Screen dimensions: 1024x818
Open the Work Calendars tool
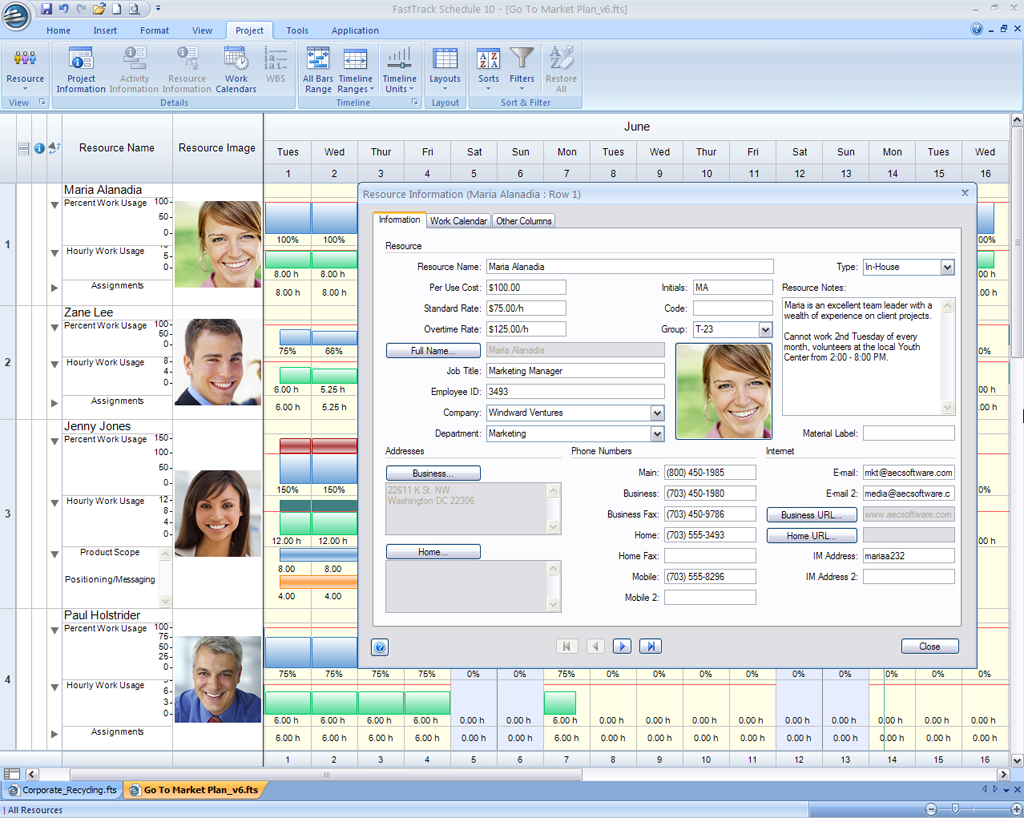[236, 69]
